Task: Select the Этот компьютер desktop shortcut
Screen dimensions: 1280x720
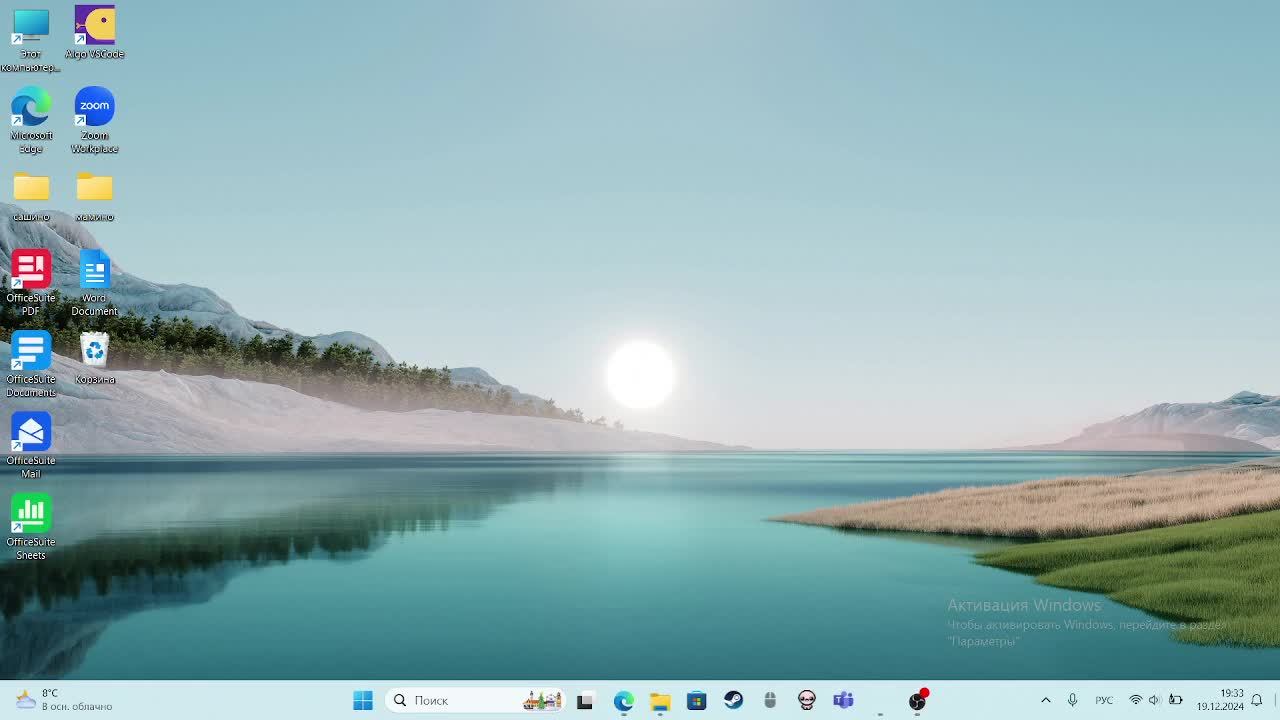Action: click(31, 40)
